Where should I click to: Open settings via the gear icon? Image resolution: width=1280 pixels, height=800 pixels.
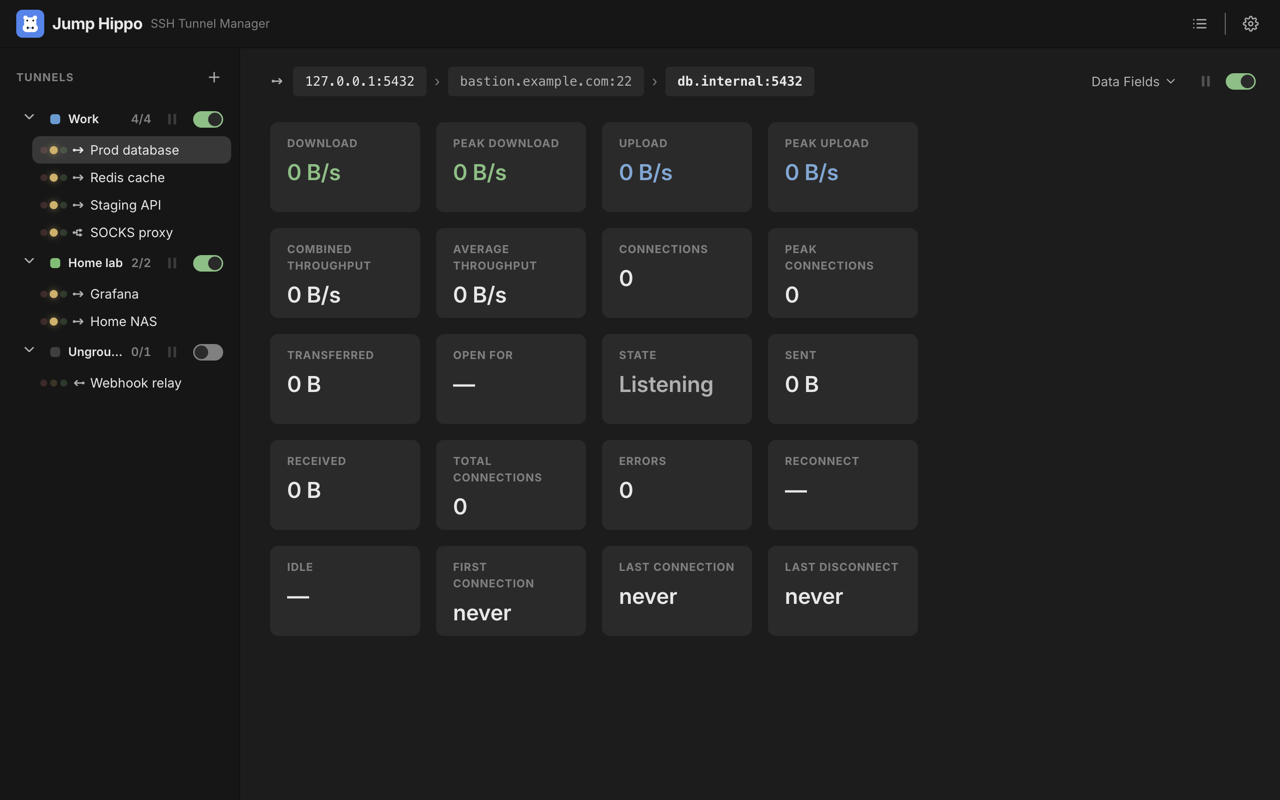coord(1250,24)
